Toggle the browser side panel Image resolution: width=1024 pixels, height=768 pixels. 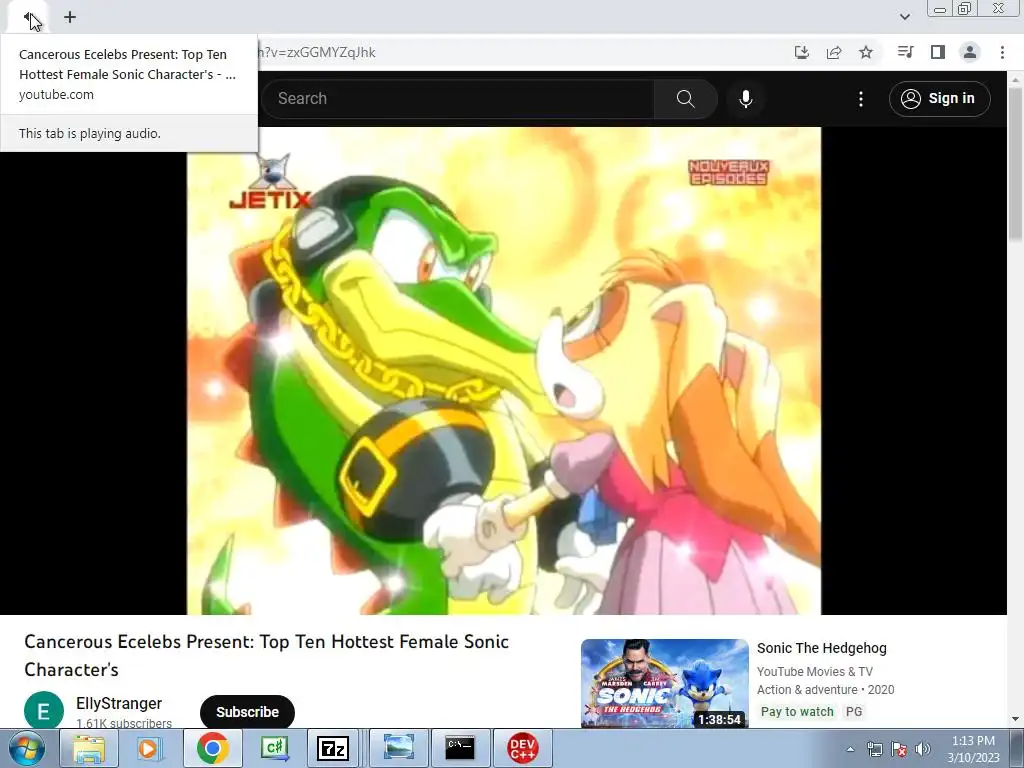[x=938, y=52]
